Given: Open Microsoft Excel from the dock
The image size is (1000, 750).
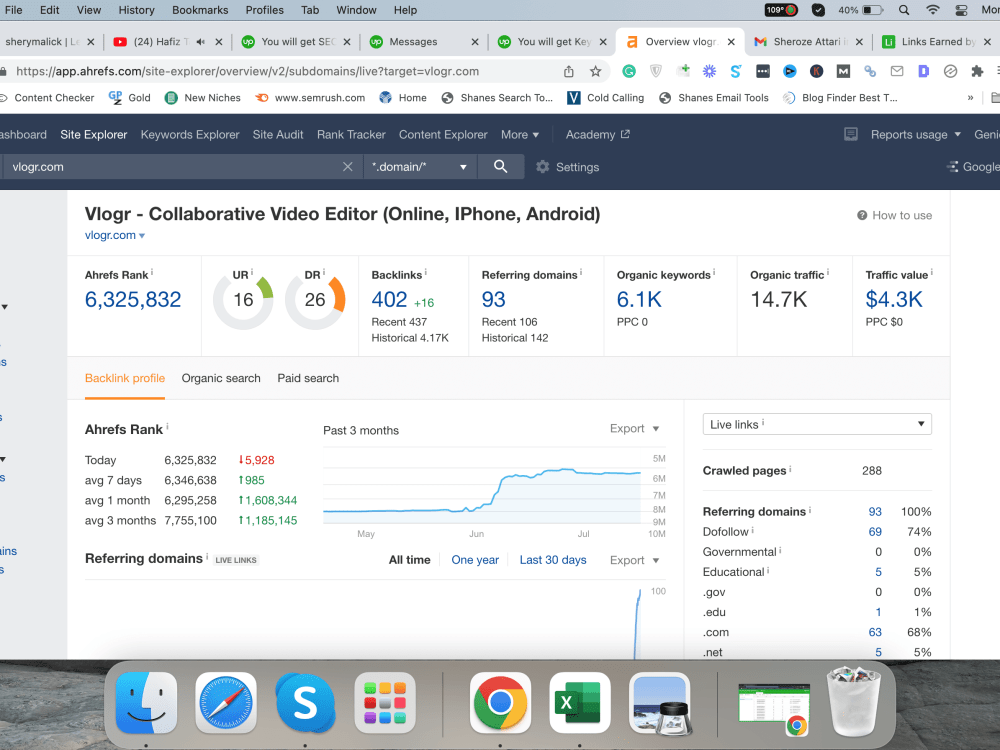Looking at the screenshot, I should (x=580, y=703).
